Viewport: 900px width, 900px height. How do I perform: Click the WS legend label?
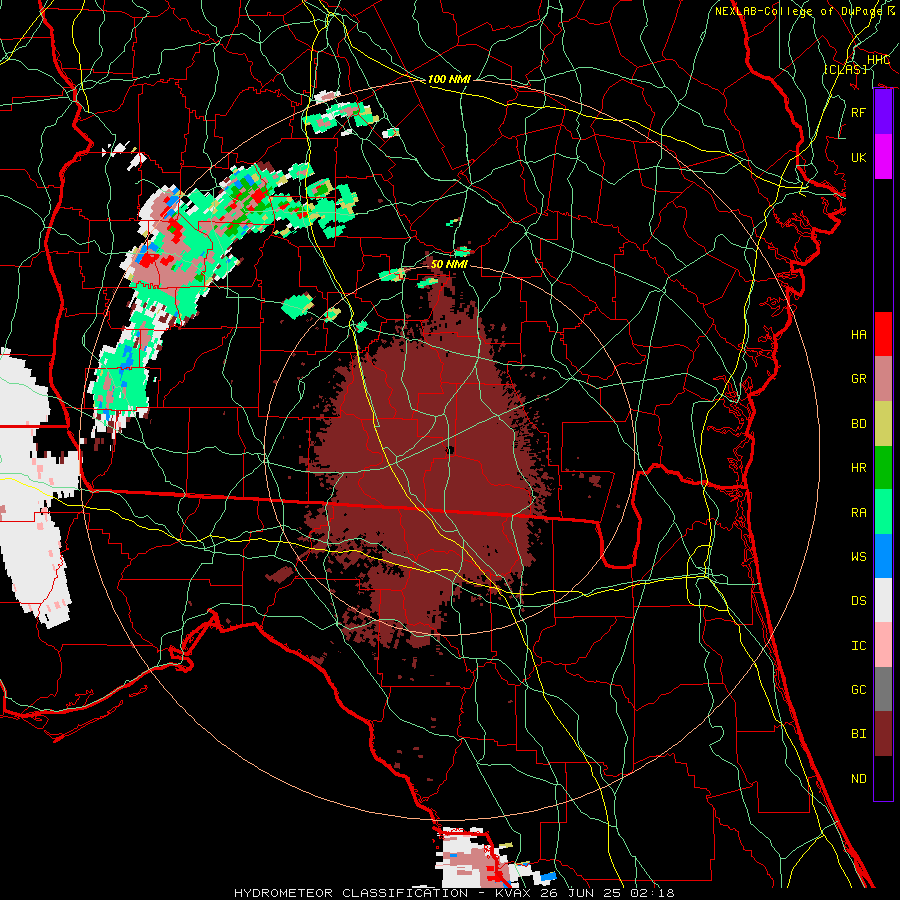point(858,557)
